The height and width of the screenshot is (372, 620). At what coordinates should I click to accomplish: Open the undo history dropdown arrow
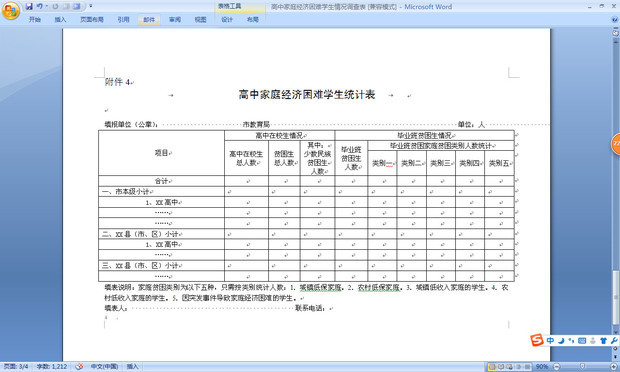(x=46, y=6)
